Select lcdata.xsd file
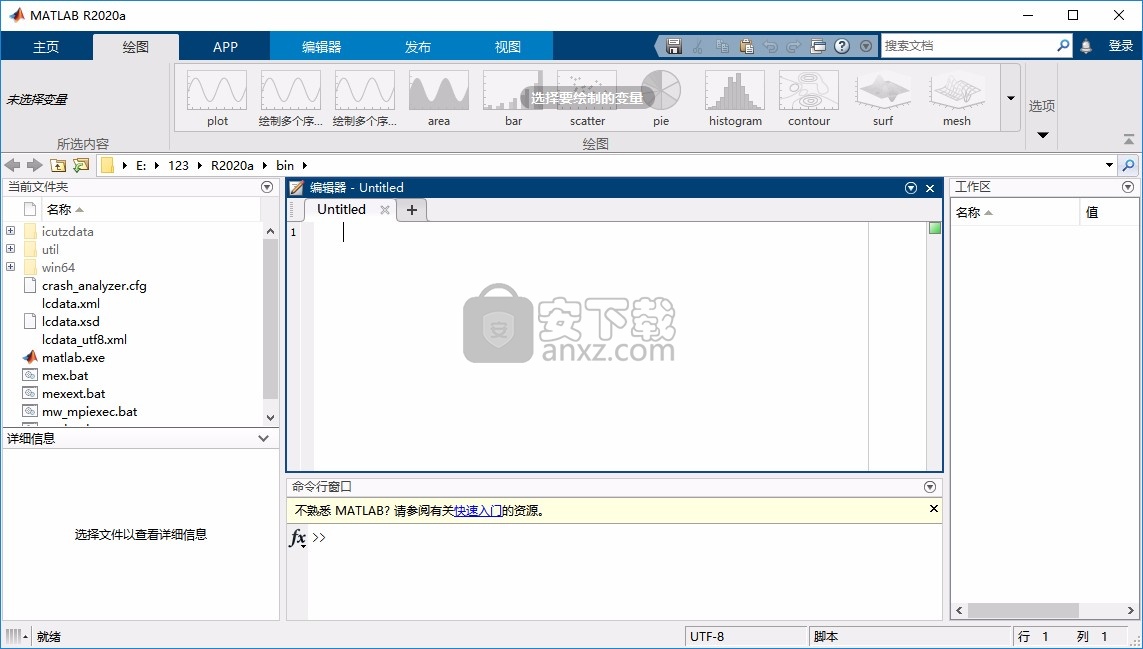The height and width of the screenshot is (649, 1143). [x=71, y=322]
